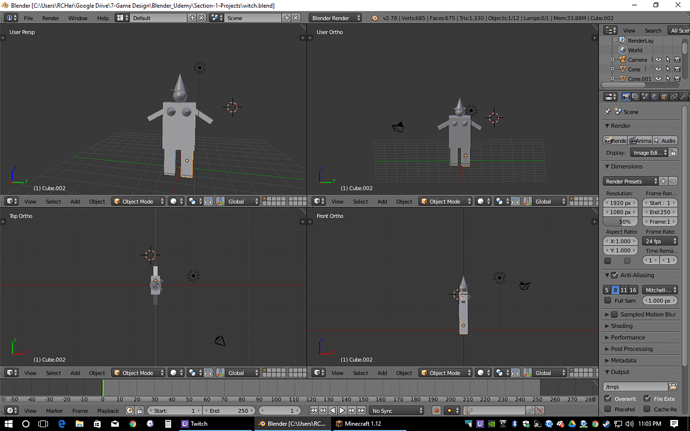Image resolution: width=690 pixels, height=431 pixels.
Task: Toggle the Anti-Aliasing checkbox
Action: [614, 275]
